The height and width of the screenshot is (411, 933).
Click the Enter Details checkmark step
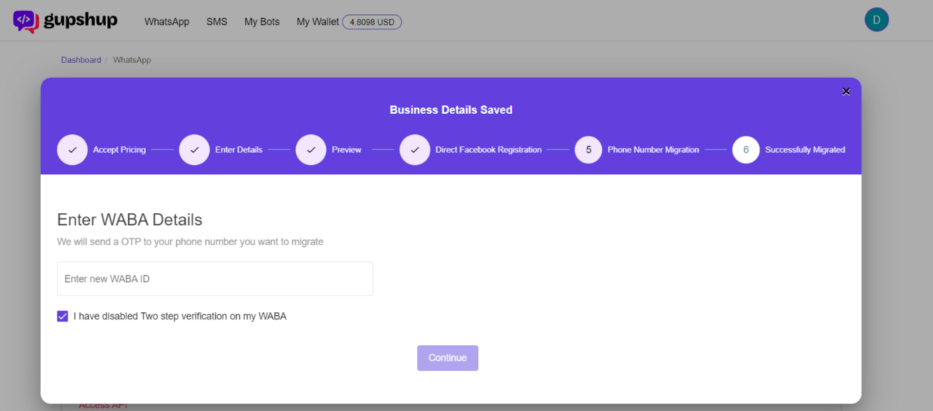click(194, 150)
